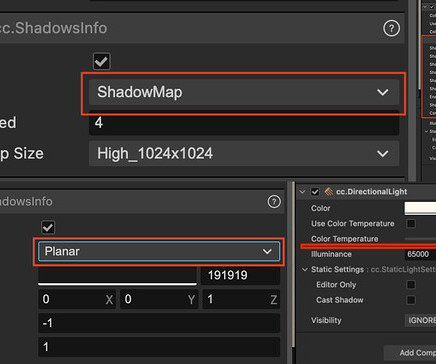The width and height of the screenshot is (436, 364).
Task: Open the light Color swatch picker
Action: point(420,208)
